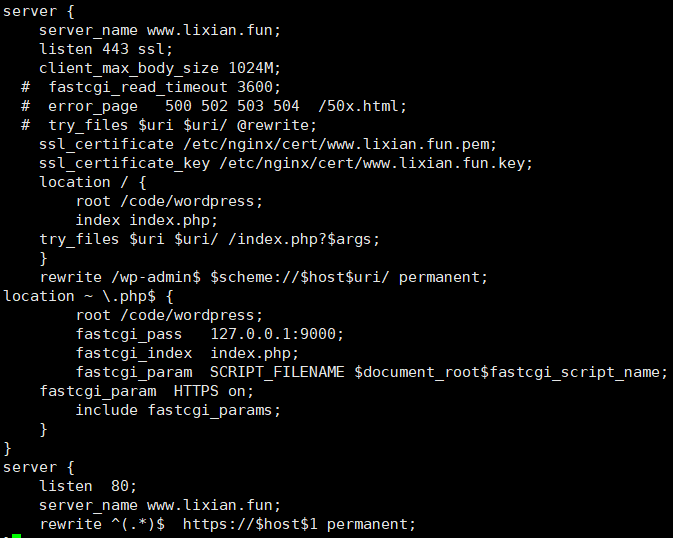Click the include fastcgi_params line
673x538 pixels.
(178, 410)
